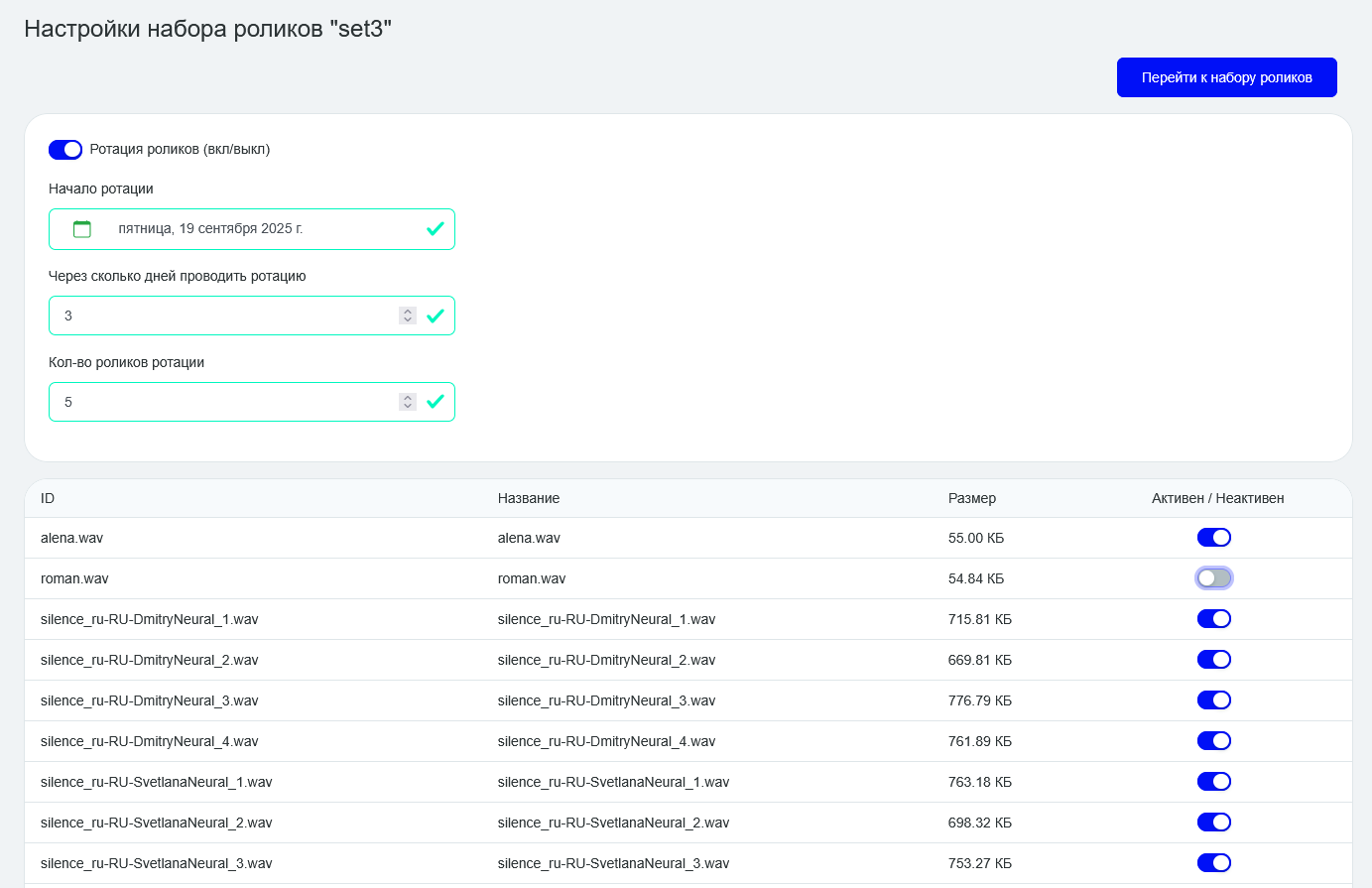The image size is (1372, 888).
Task: Switch off the silence_ru-RU-SvetlanaNeural_3.wav toggle
Action: click(x=1214, y=863)
